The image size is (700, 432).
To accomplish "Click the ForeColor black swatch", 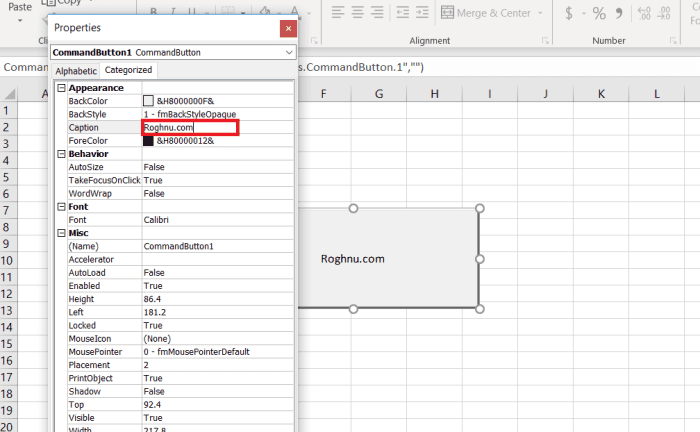I will click(x=148, y=141).
